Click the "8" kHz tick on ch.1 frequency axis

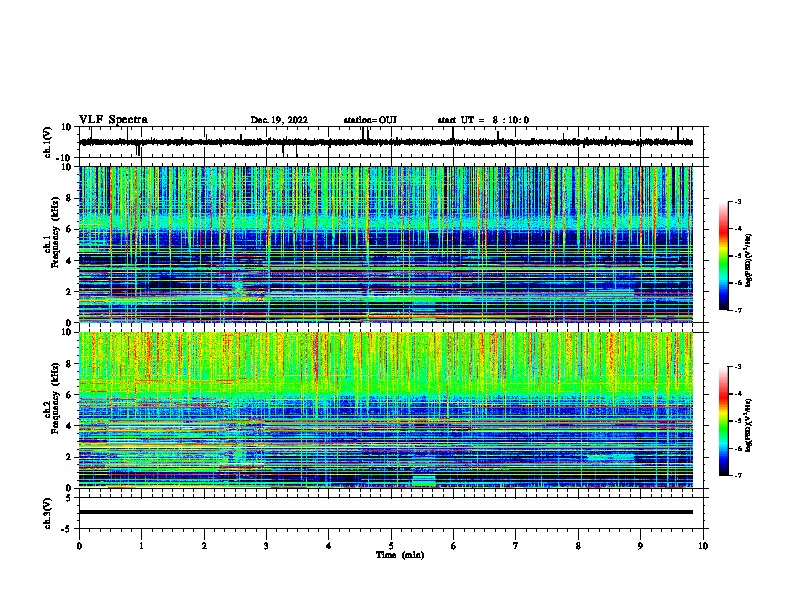click(x=69, y=198)
